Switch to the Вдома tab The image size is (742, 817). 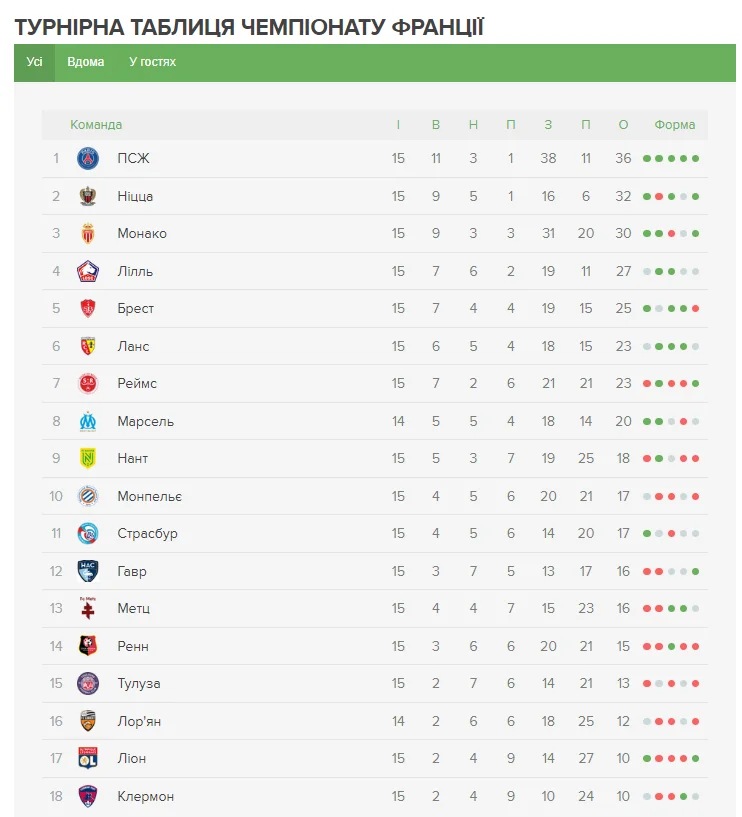pos(86,62)
